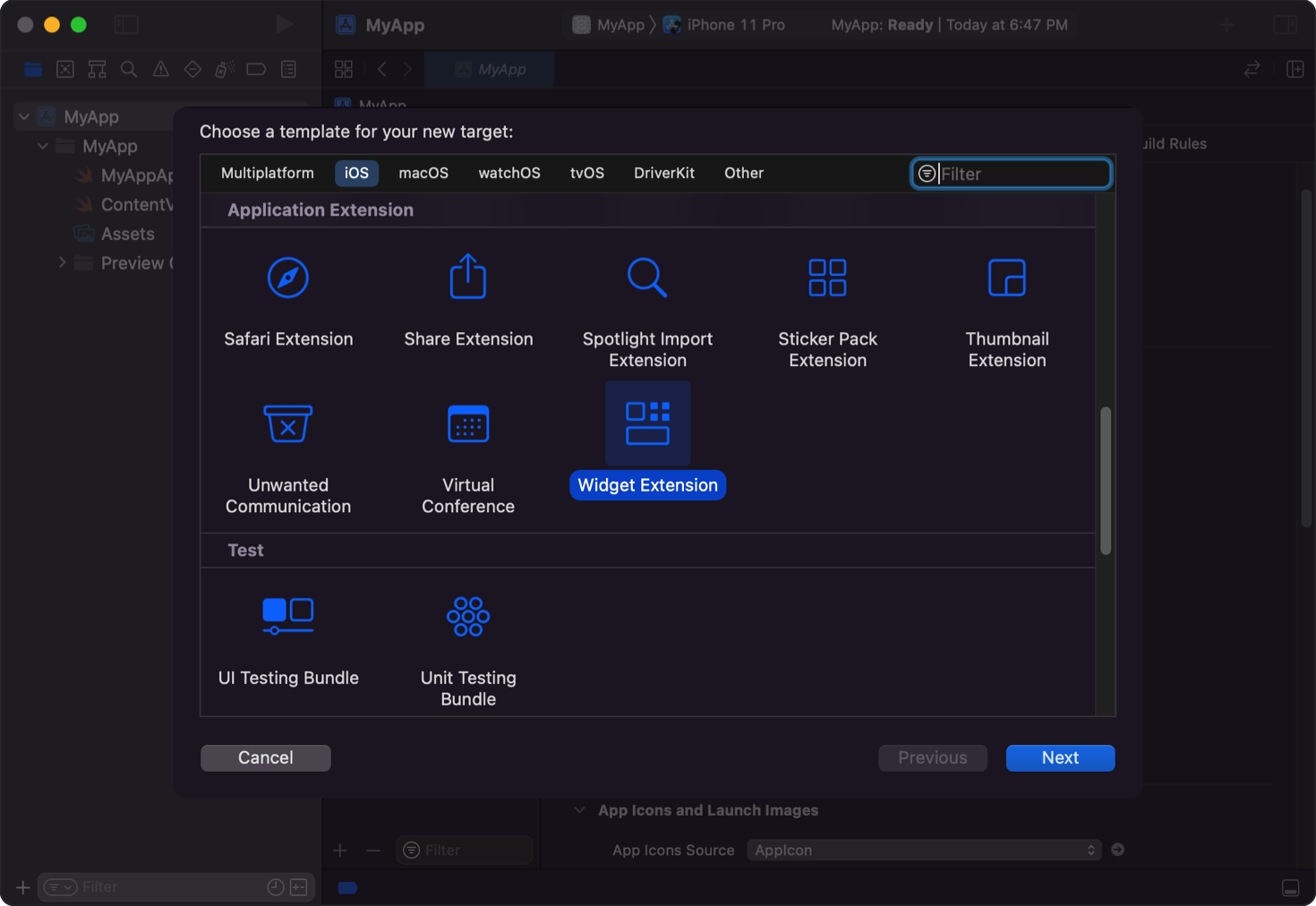Open the macOS platform tab
Image resolution: width=1316 pixels, height=906 pixels.
(423, 173)
